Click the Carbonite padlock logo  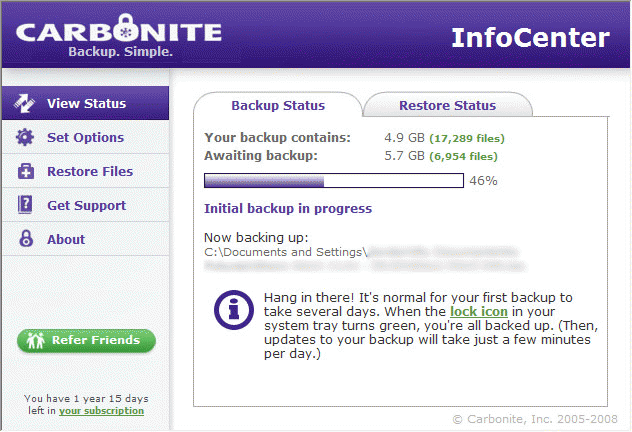pyautogui.click(x=126, y=28)
